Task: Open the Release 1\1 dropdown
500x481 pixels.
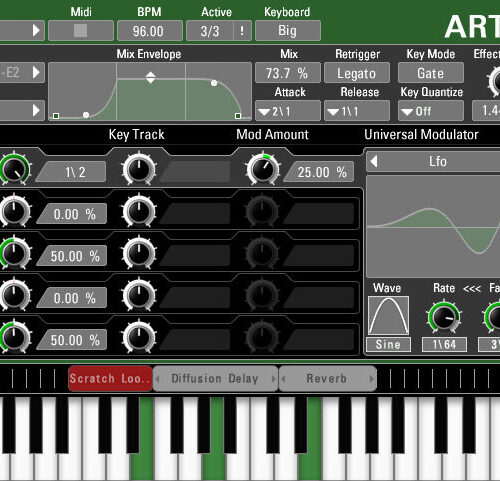Action: 357,111
